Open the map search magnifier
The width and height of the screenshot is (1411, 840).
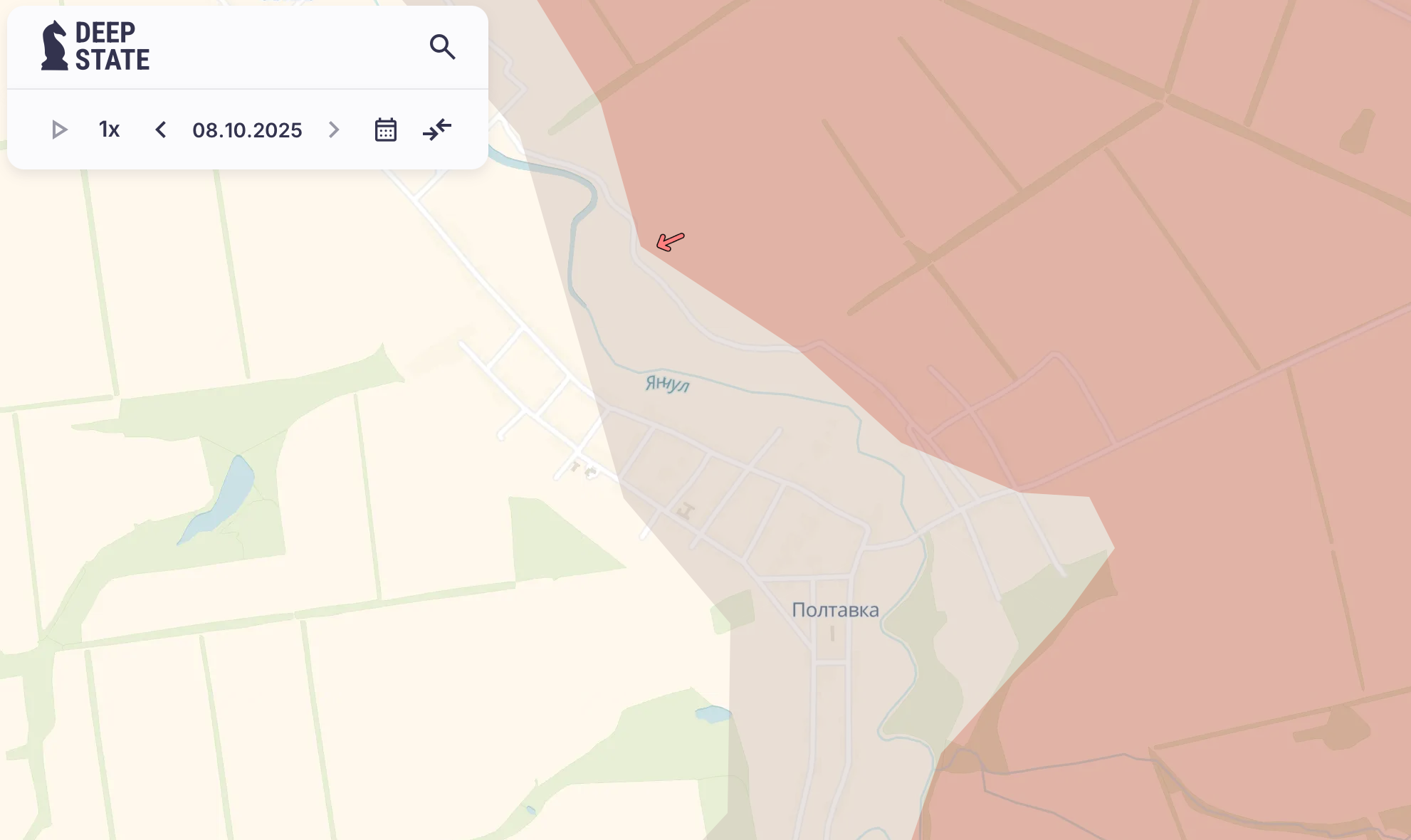point(442,47)
